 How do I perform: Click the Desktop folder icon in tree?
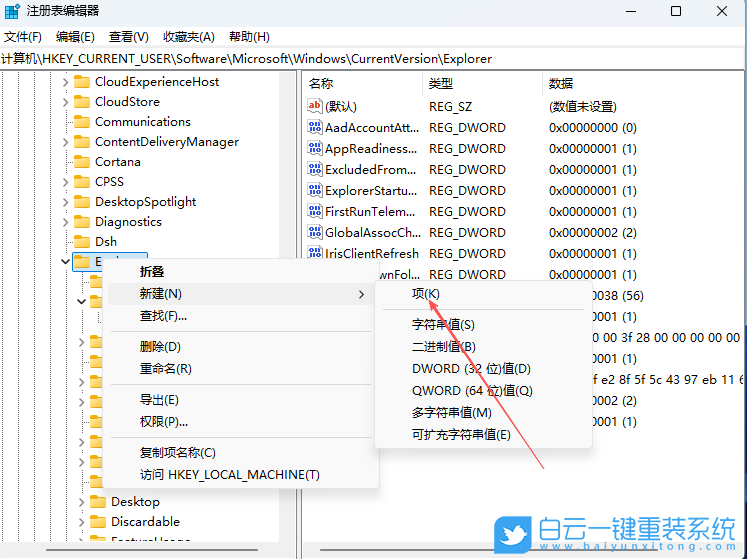point(98,502)
